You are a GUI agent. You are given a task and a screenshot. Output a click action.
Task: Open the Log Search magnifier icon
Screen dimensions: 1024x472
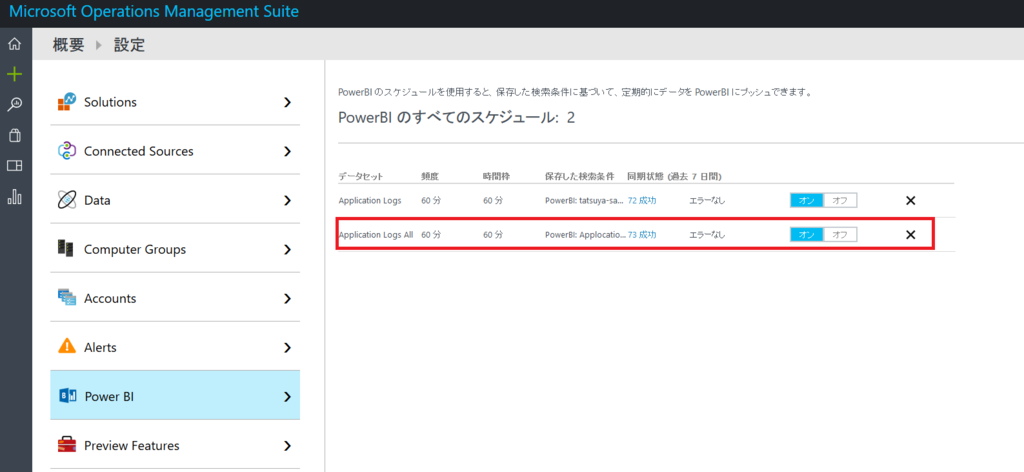click(x=14, y=104)
